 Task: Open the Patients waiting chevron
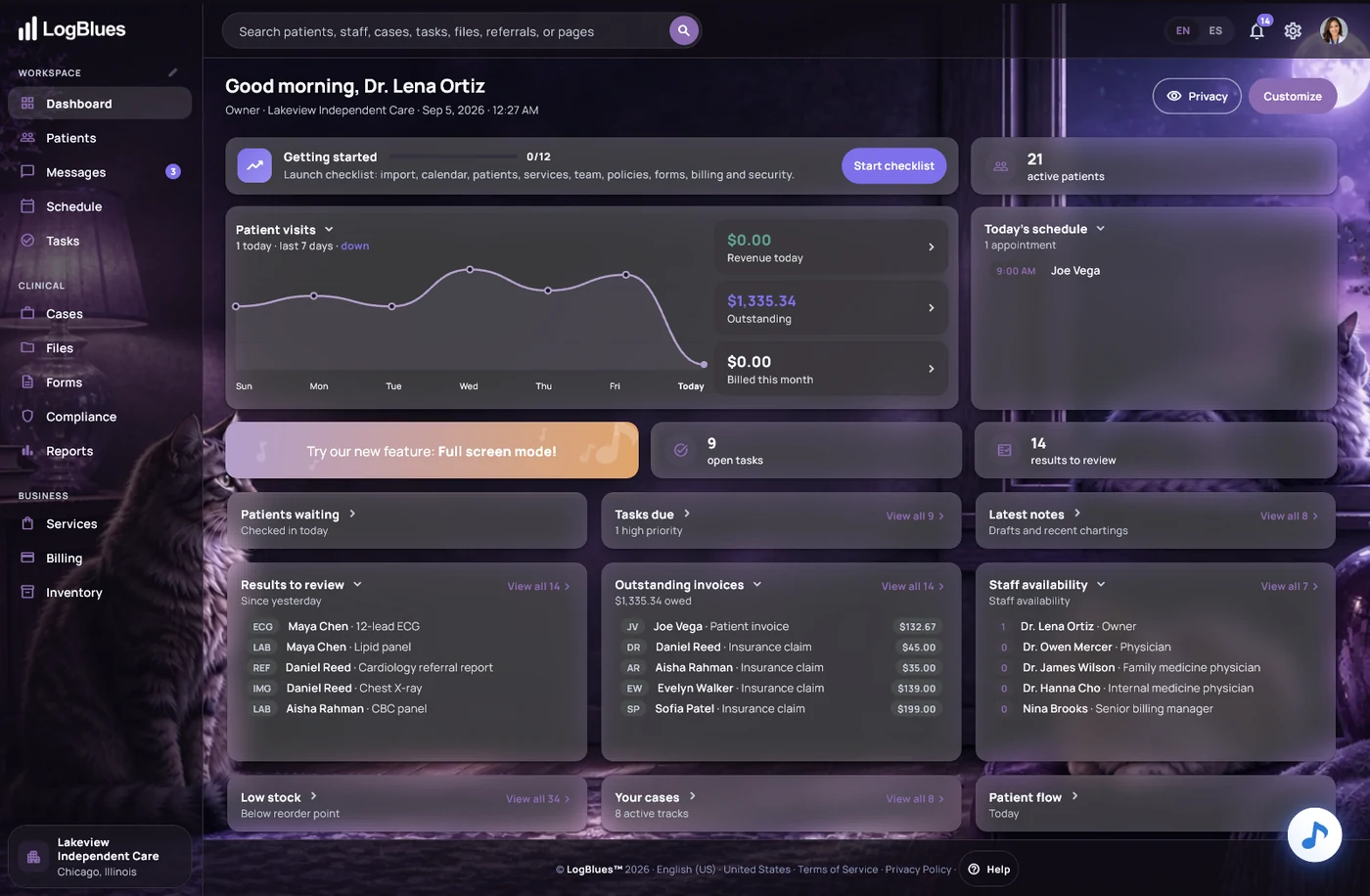pos(352,514)
